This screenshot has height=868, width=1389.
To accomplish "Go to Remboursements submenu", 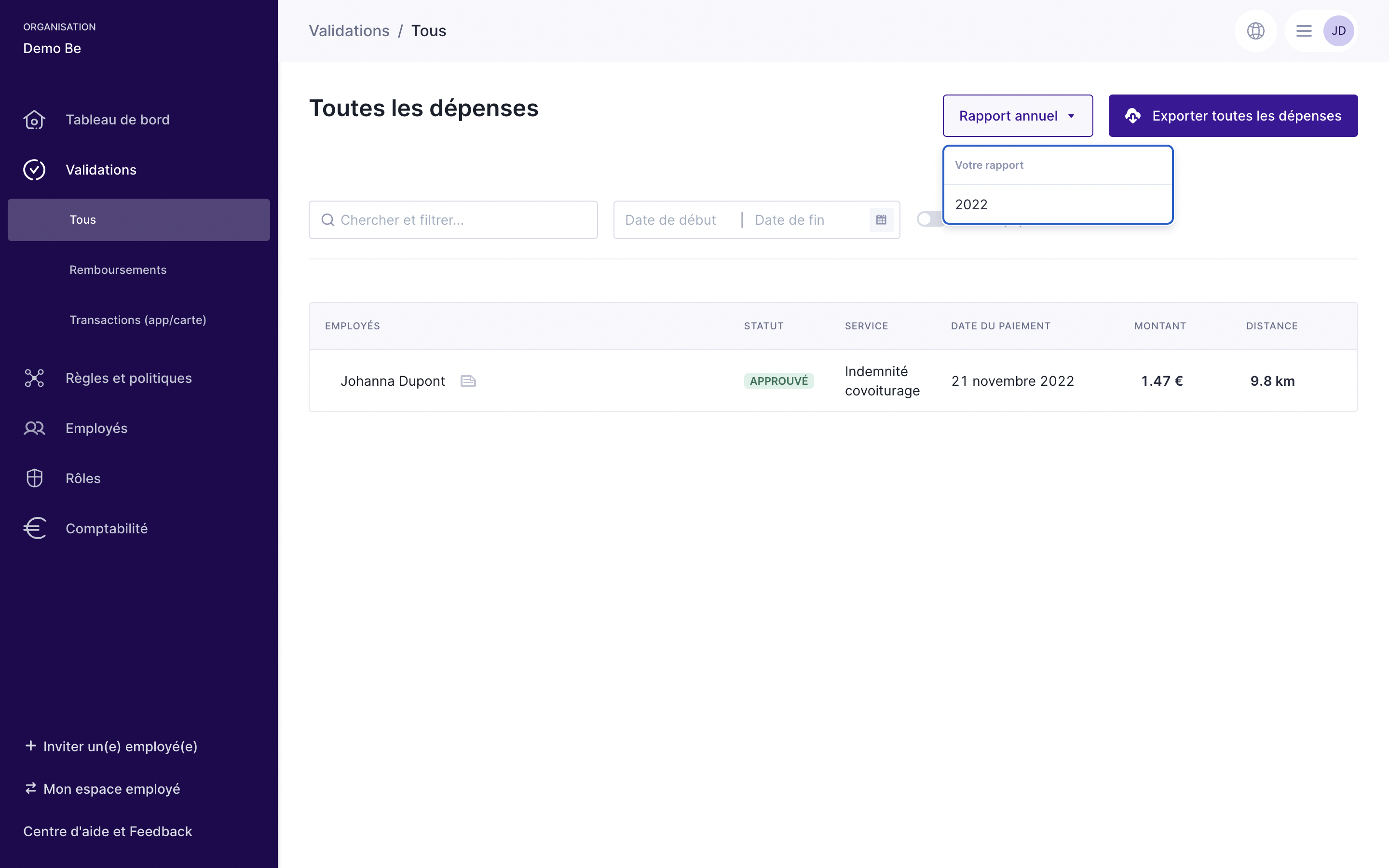I will click(118, 270).
